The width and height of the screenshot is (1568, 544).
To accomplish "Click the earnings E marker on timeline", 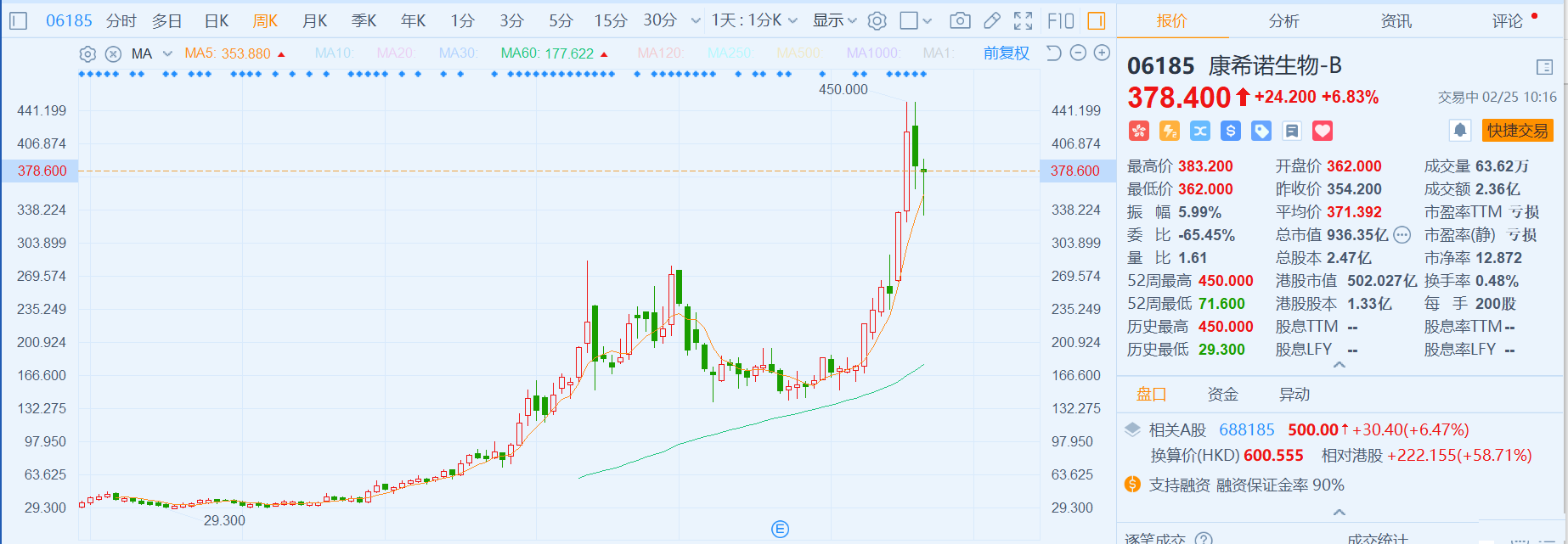I will click(780, 530).
